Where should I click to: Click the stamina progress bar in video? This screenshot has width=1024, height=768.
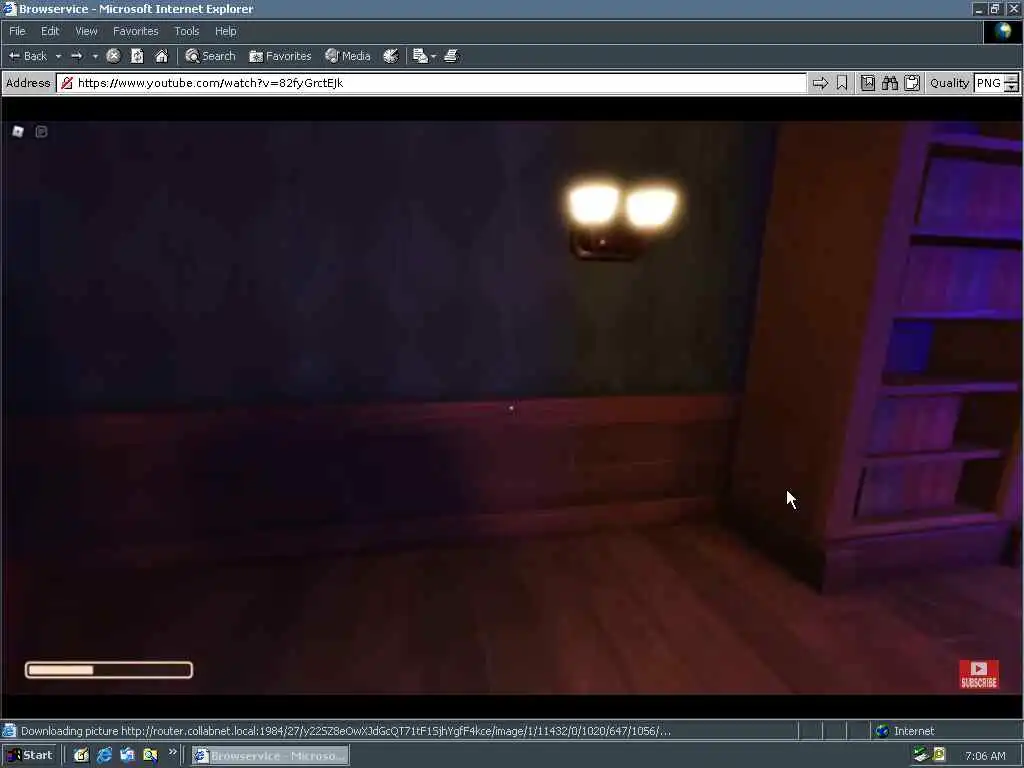tap(108, 670)
